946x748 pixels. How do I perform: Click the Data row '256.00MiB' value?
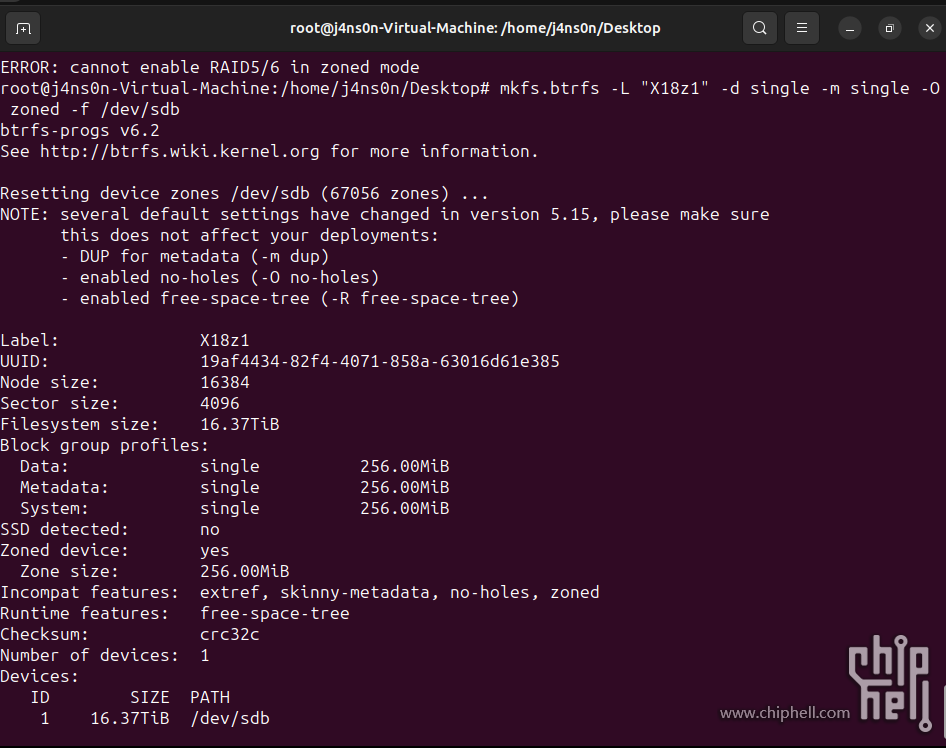[x=405, y=466]
